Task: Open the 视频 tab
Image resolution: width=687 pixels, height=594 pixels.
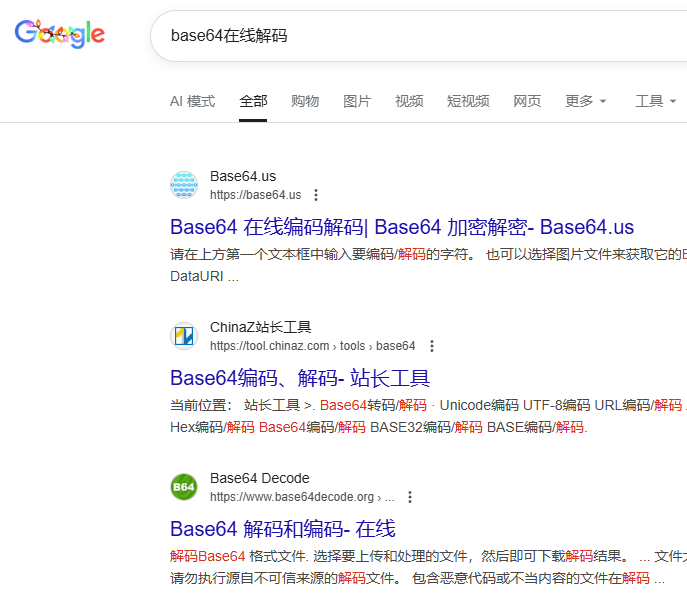Action: pos(409,101)
